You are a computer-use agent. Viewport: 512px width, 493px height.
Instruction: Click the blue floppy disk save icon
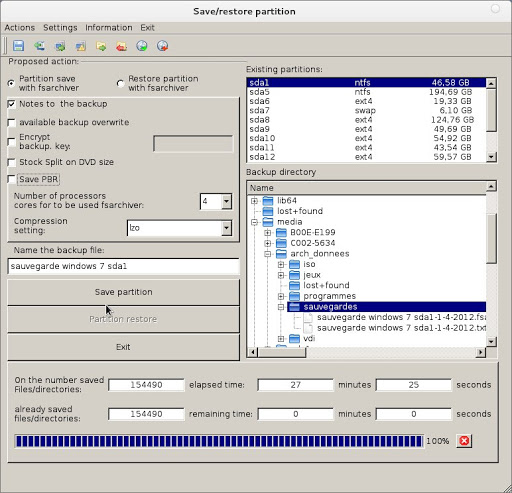[18, 46]
